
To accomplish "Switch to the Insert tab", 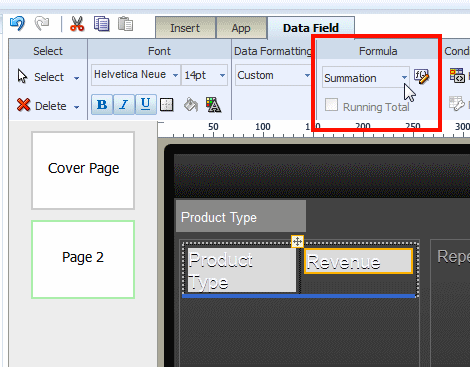I will coord(185,28).
